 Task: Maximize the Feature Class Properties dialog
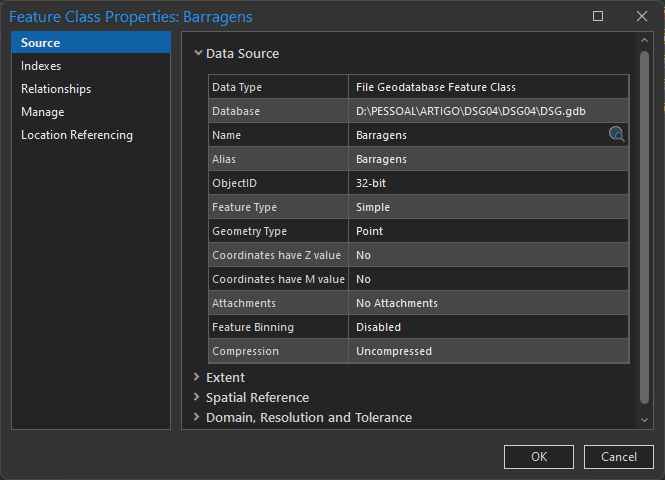598,16
